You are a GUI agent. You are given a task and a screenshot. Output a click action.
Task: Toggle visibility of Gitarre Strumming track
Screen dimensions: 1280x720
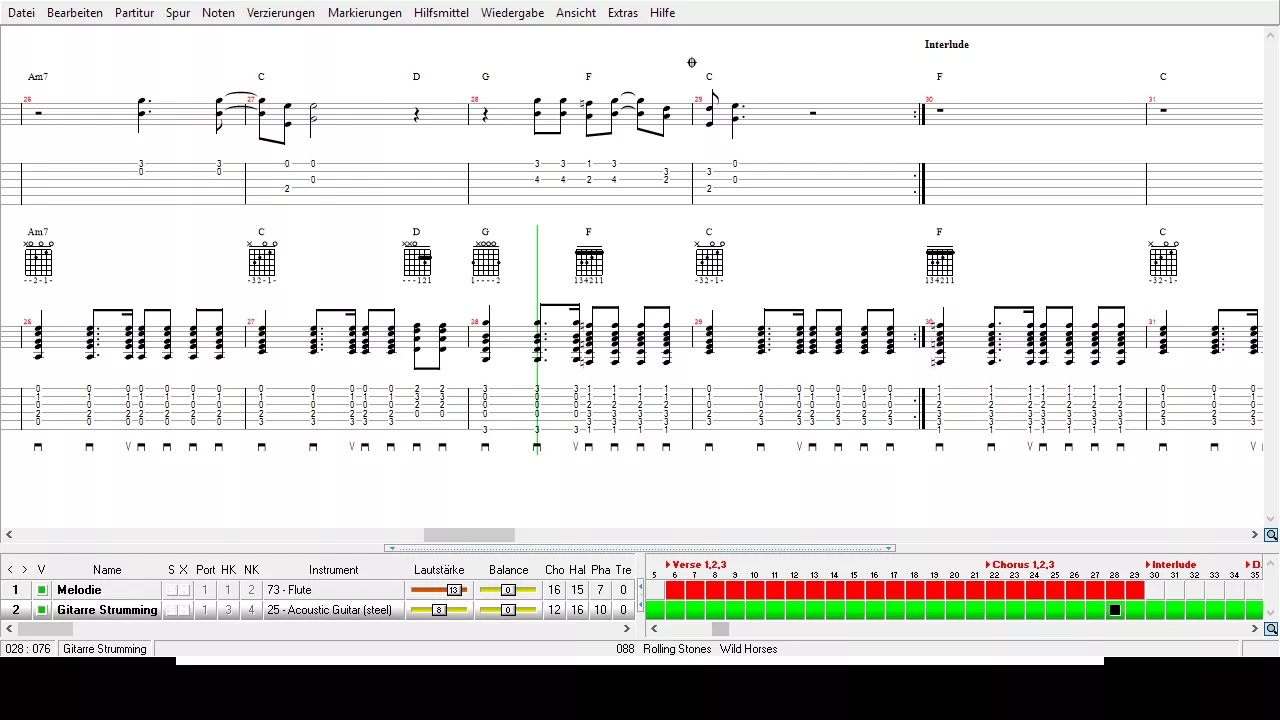[42, 610]
